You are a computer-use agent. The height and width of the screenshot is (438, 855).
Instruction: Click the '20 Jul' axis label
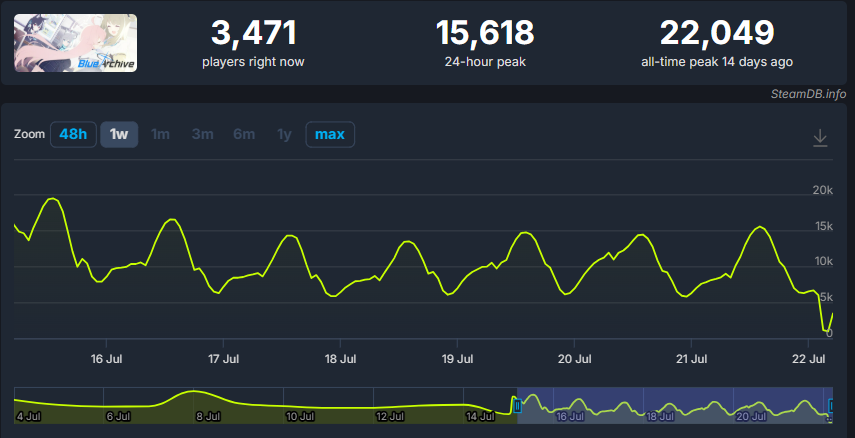[x=574, y=359]
